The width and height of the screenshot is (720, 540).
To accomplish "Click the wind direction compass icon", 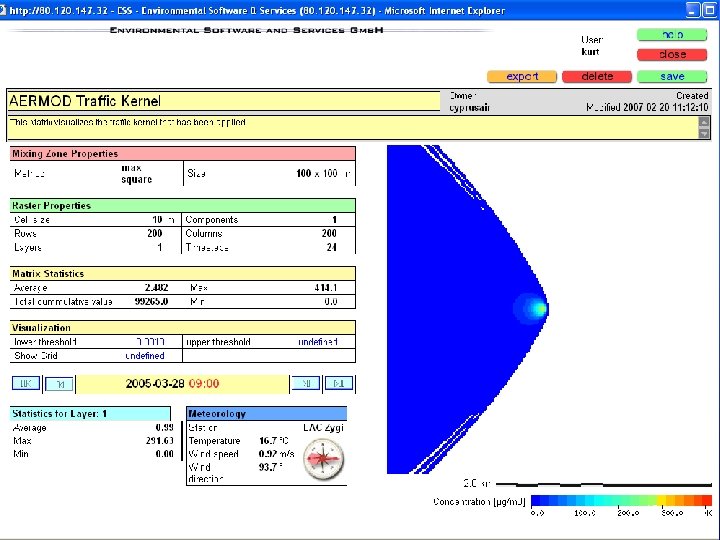I will coord(323,459).
